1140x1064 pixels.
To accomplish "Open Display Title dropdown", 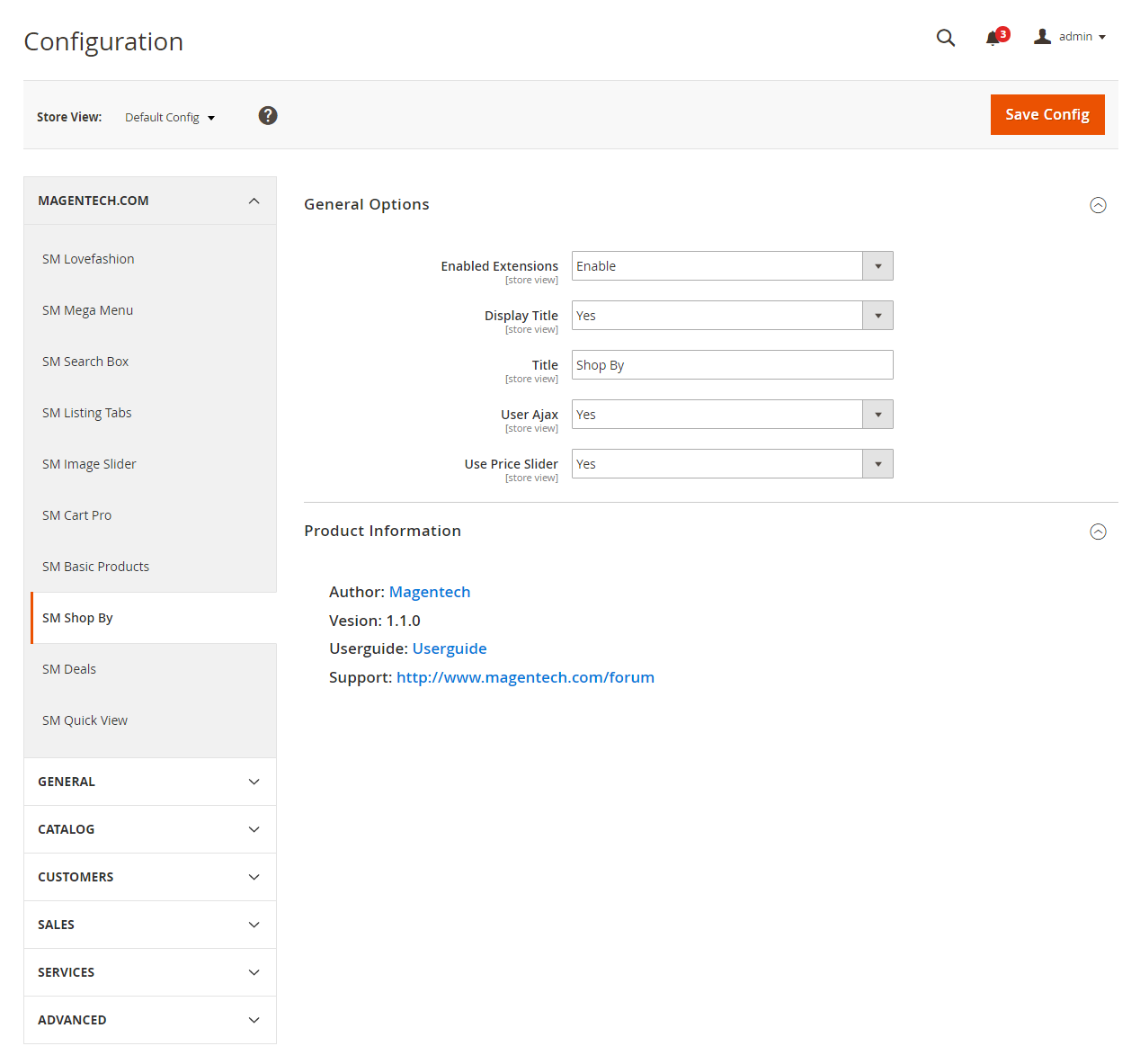I will 732,316.
